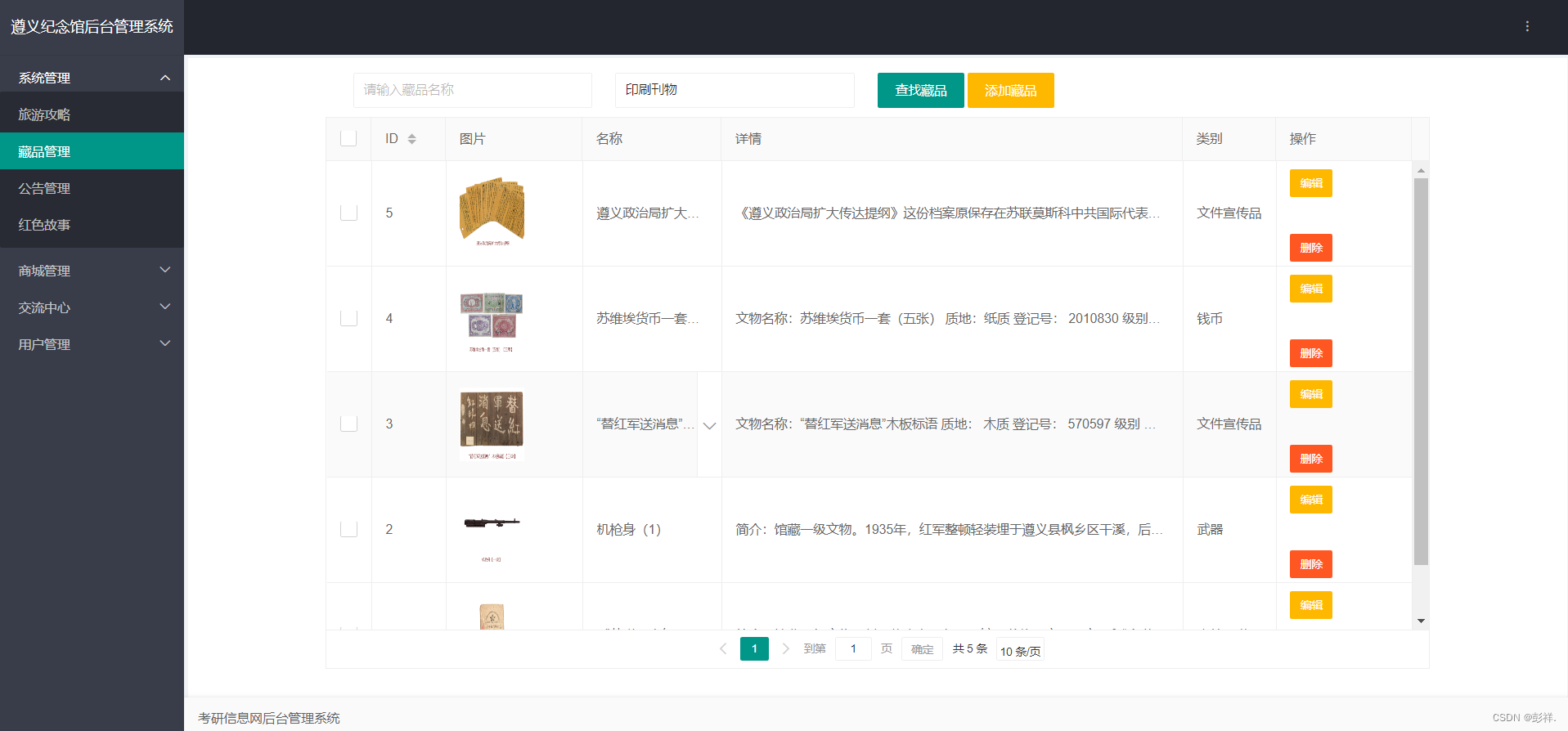This screenshot has width=1568, height=731.
Task: Focus the jump-to page number field
Action: pyautogui.click(x=853, y=648)
